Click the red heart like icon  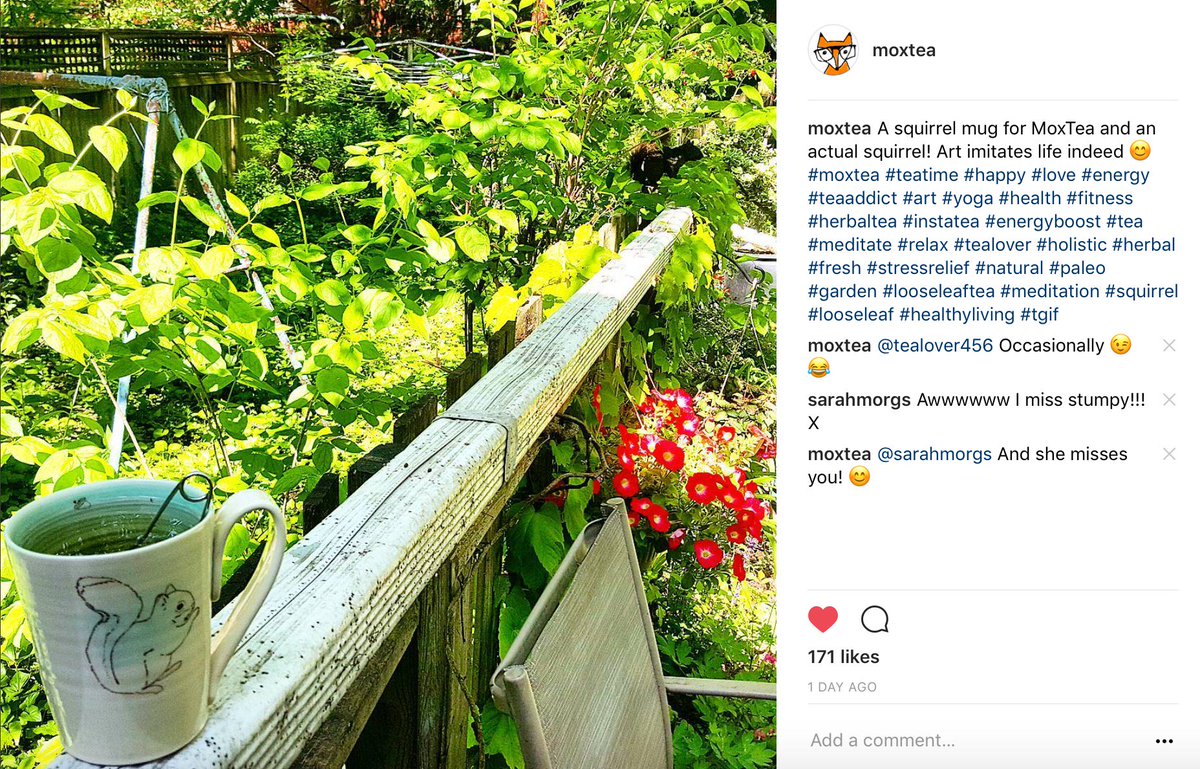click(823, 620)
